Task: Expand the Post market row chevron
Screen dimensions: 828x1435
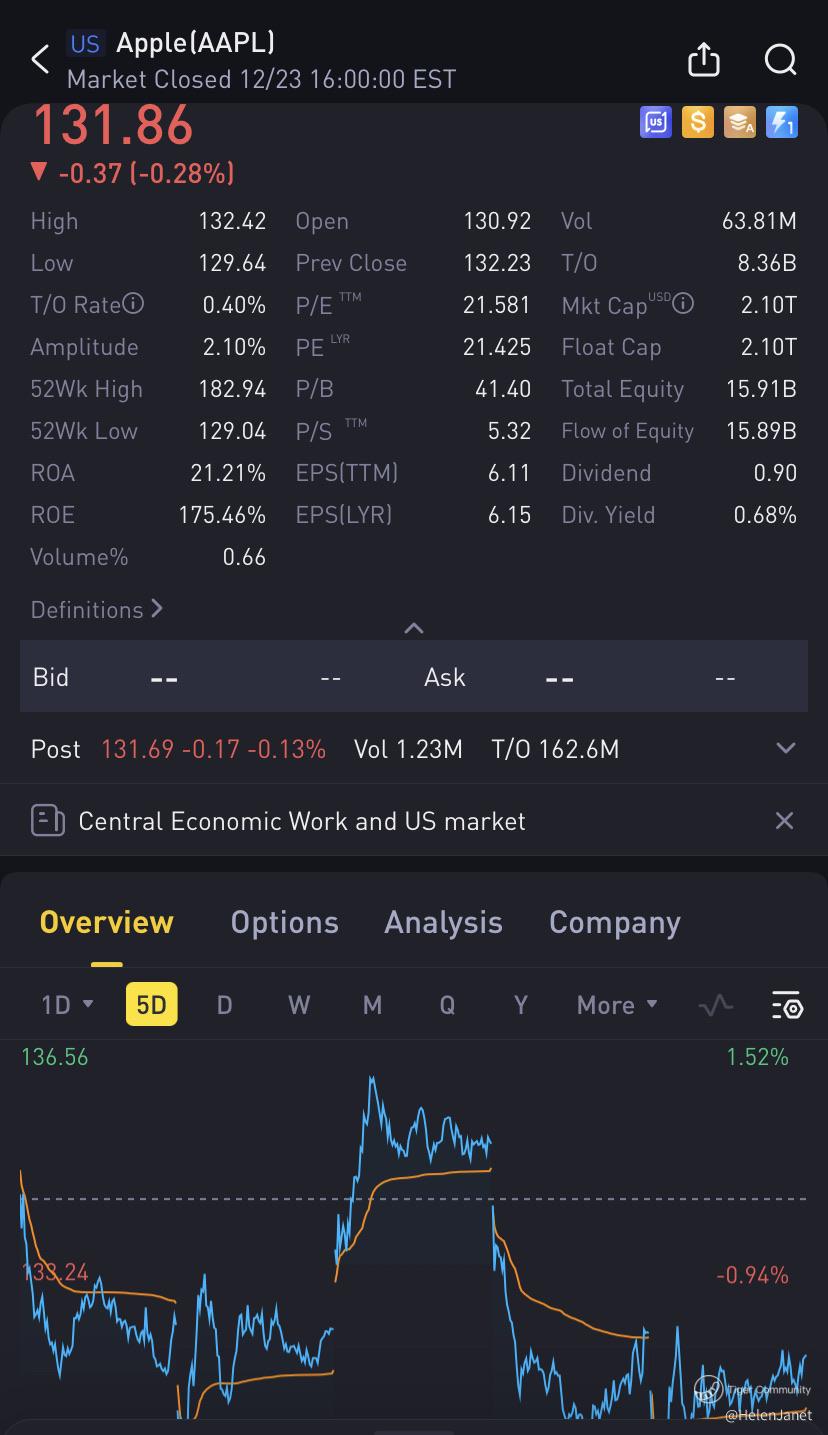Action: point(786,748)
